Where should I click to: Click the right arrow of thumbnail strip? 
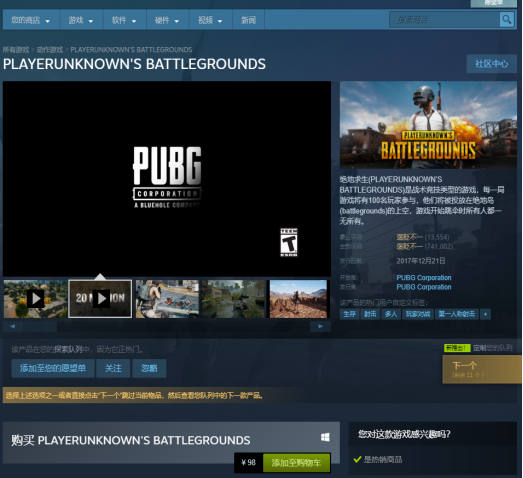(320, 326)
